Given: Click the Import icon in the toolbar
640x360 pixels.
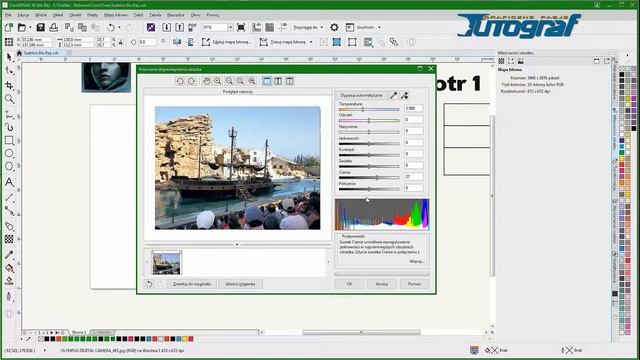Looking at the screenshot, I should click(167, 27).
